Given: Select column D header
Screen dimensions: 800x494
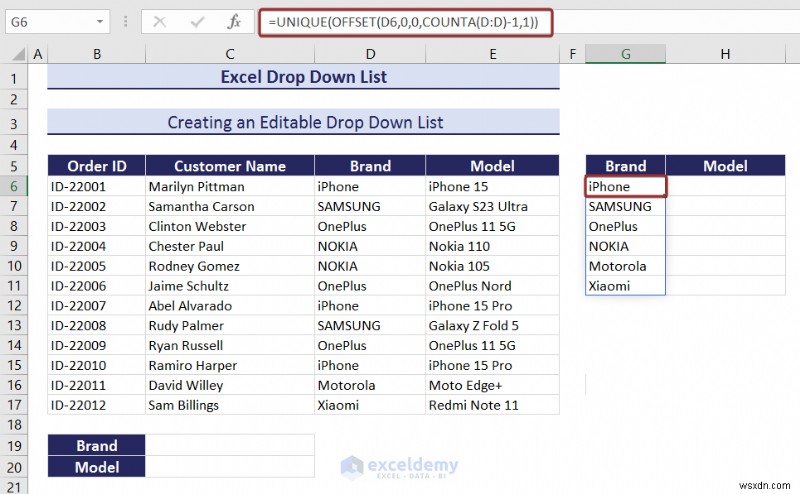Looking at the screenshot, I should click(370, 54).
